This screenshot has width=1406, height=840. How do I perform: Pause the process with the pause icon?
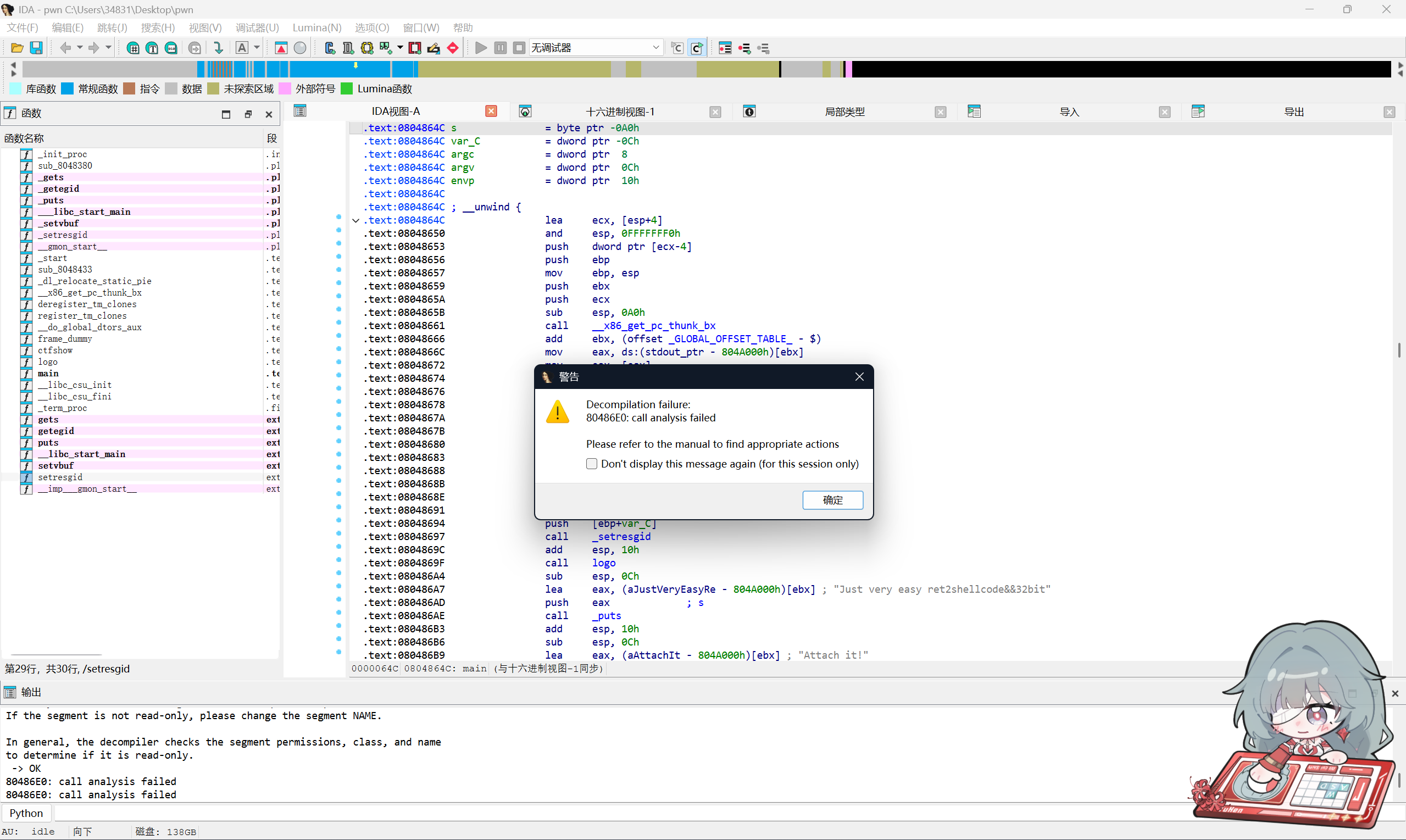coord(501,48)
